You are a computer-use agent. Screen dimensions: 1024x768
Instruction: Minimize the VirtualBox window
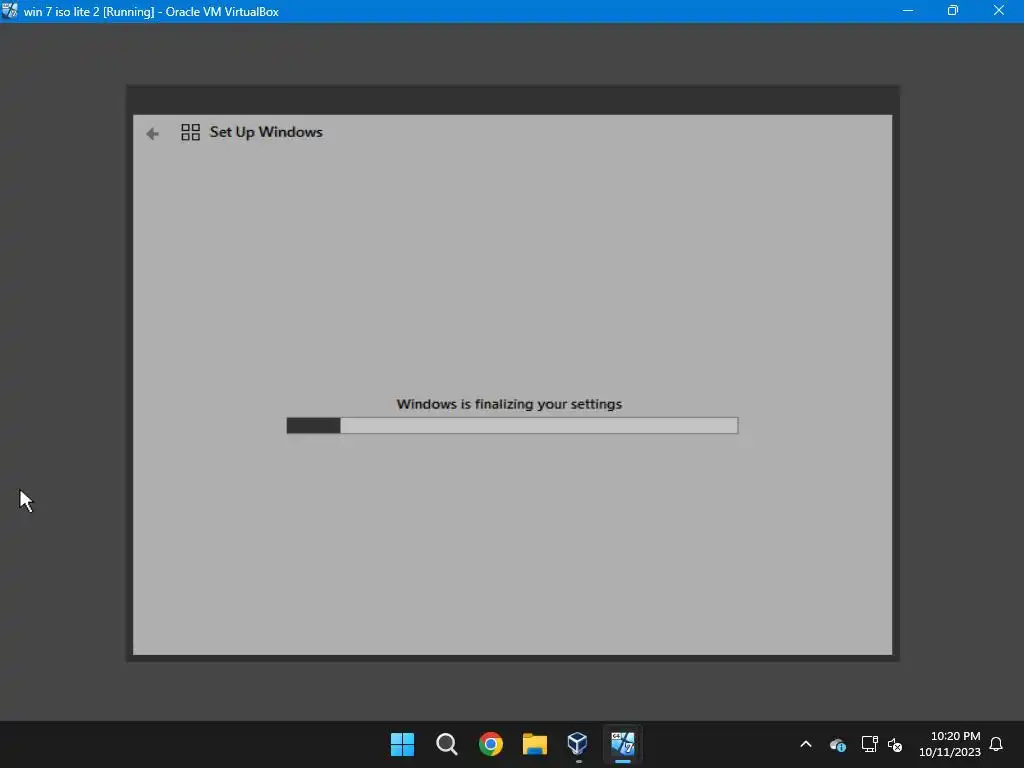pyautogui.click(x=908, y=11)
